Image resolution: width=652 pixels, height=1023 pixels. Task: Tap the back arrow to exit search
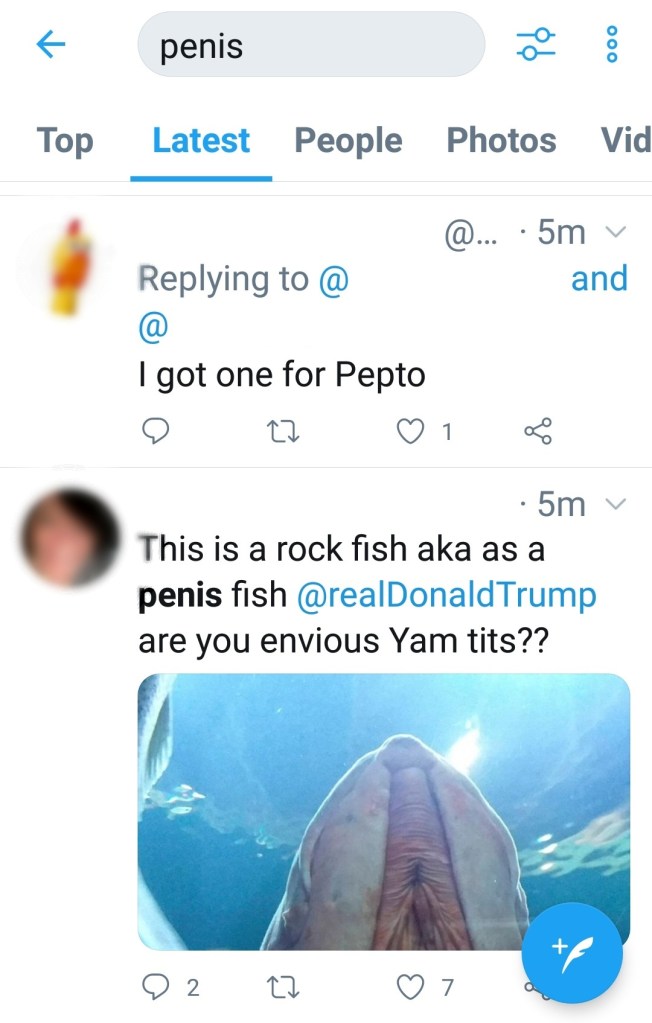click(x=49, y=44)
